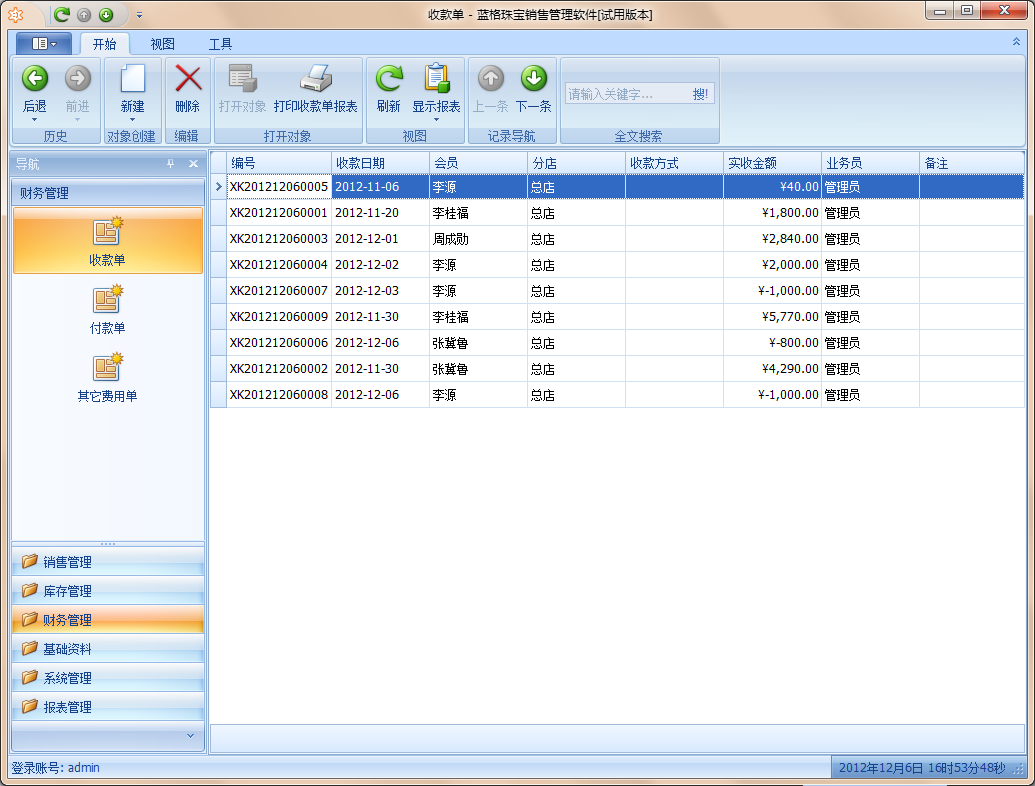Open the 基础资料 navigation group
This screenshot has height=786, width=1035.
(x=108, y=649)
